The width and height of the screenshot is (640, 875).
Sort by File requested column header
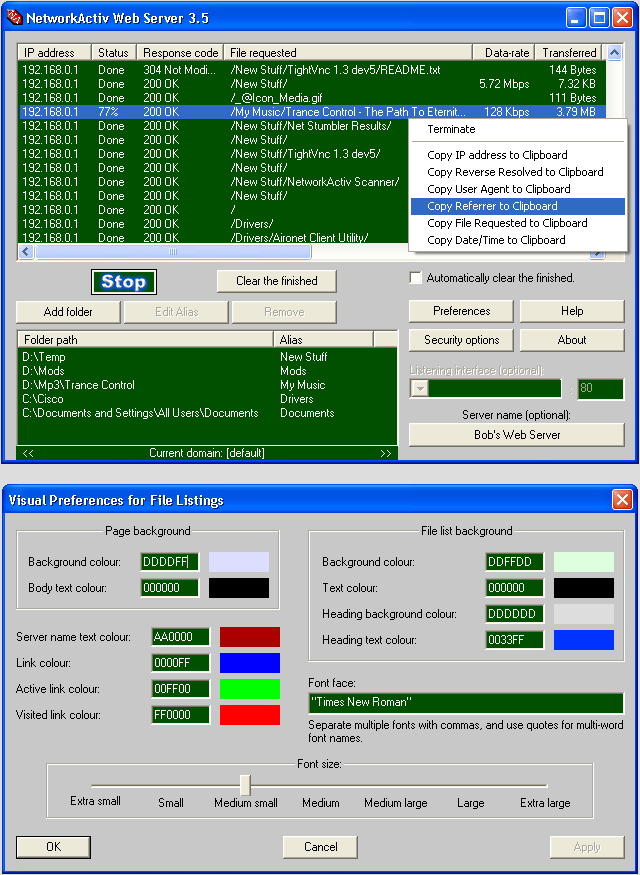tap(348, 52)
